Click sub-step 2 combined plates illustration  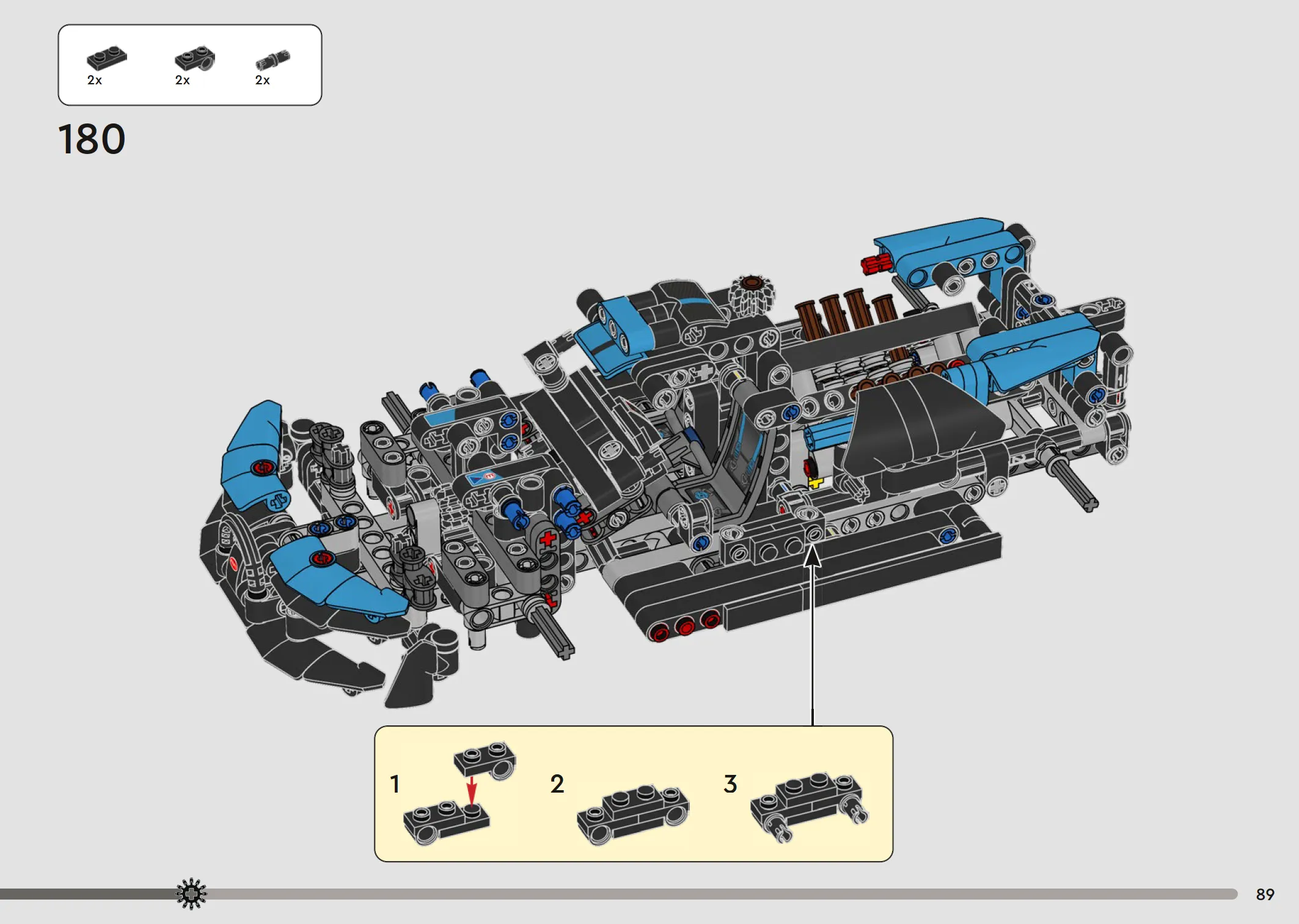tap(633, 814)
